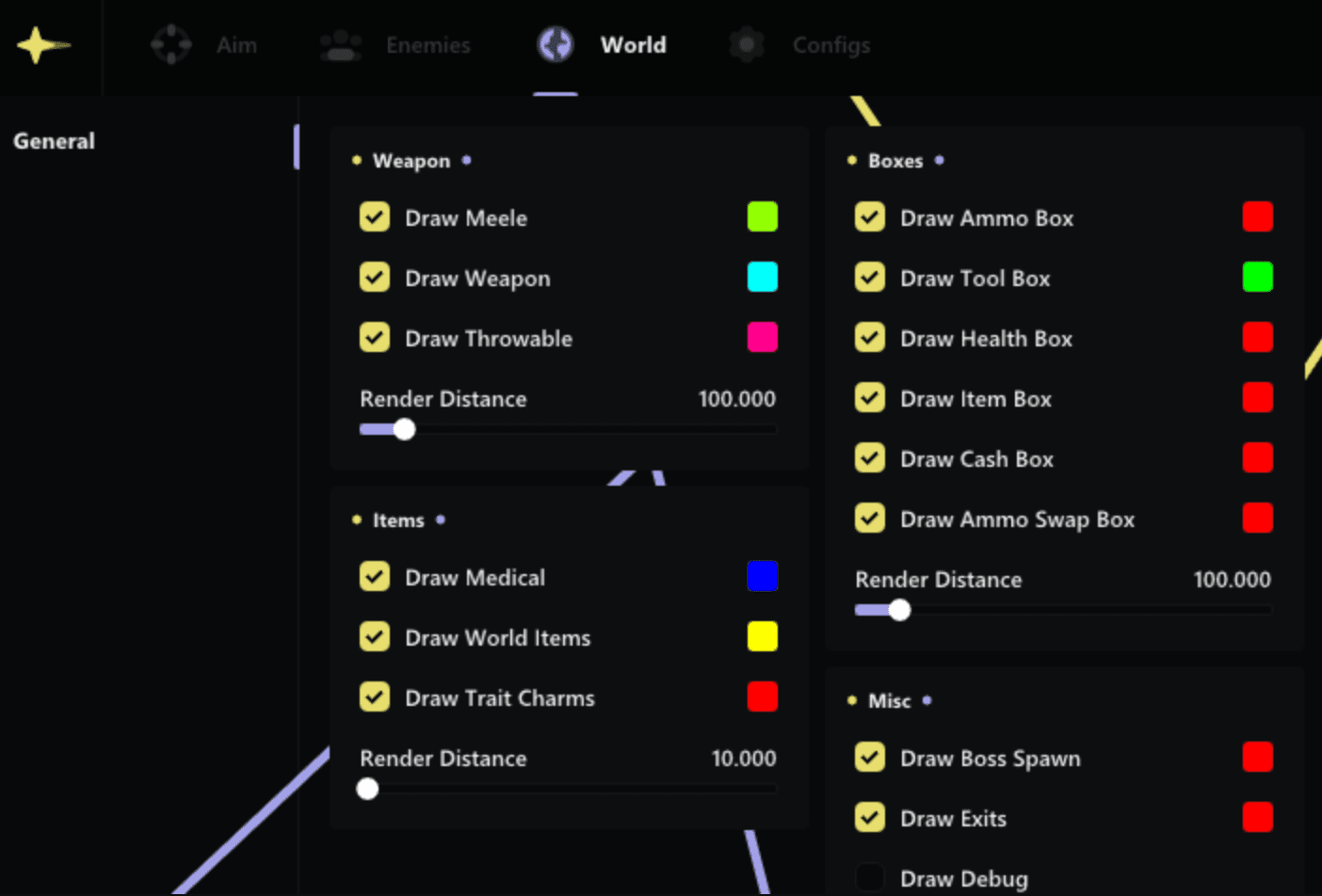Image resolution: width=1322 pixels, height=896 pixels.
Task: Open the Draw Boss Spawn red swatch
Action: click(x=1257, y=758)
